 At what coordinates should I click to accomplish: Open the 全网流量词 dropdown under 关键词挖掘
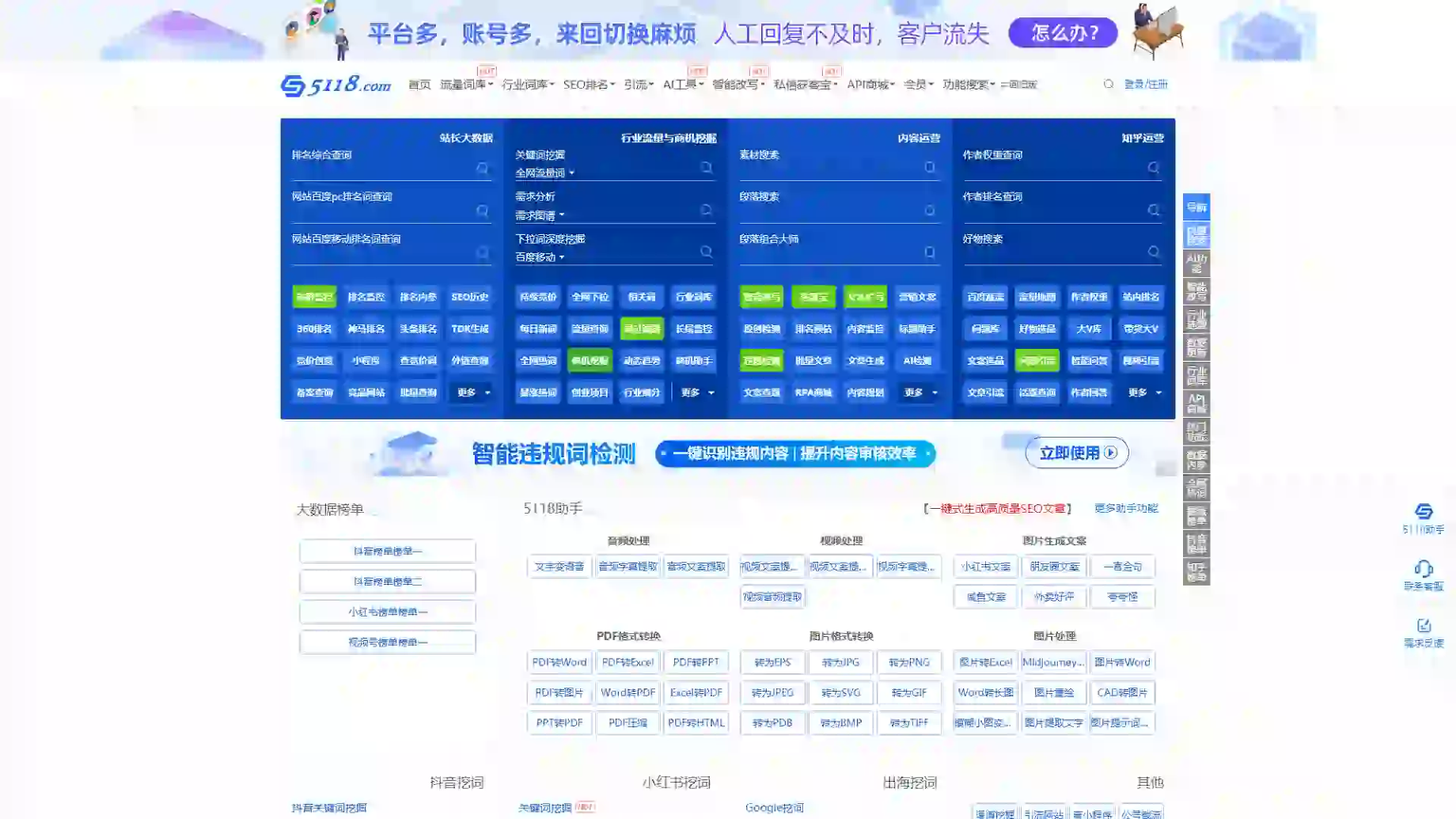pos(545,173)
